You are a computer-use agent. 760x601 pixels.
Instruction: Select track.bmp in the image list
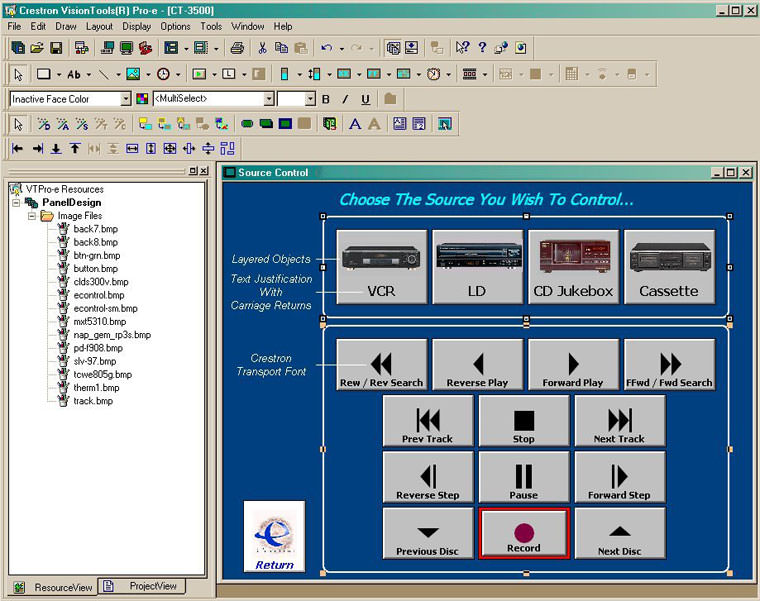pyautogui.click(x=93, y=401)
